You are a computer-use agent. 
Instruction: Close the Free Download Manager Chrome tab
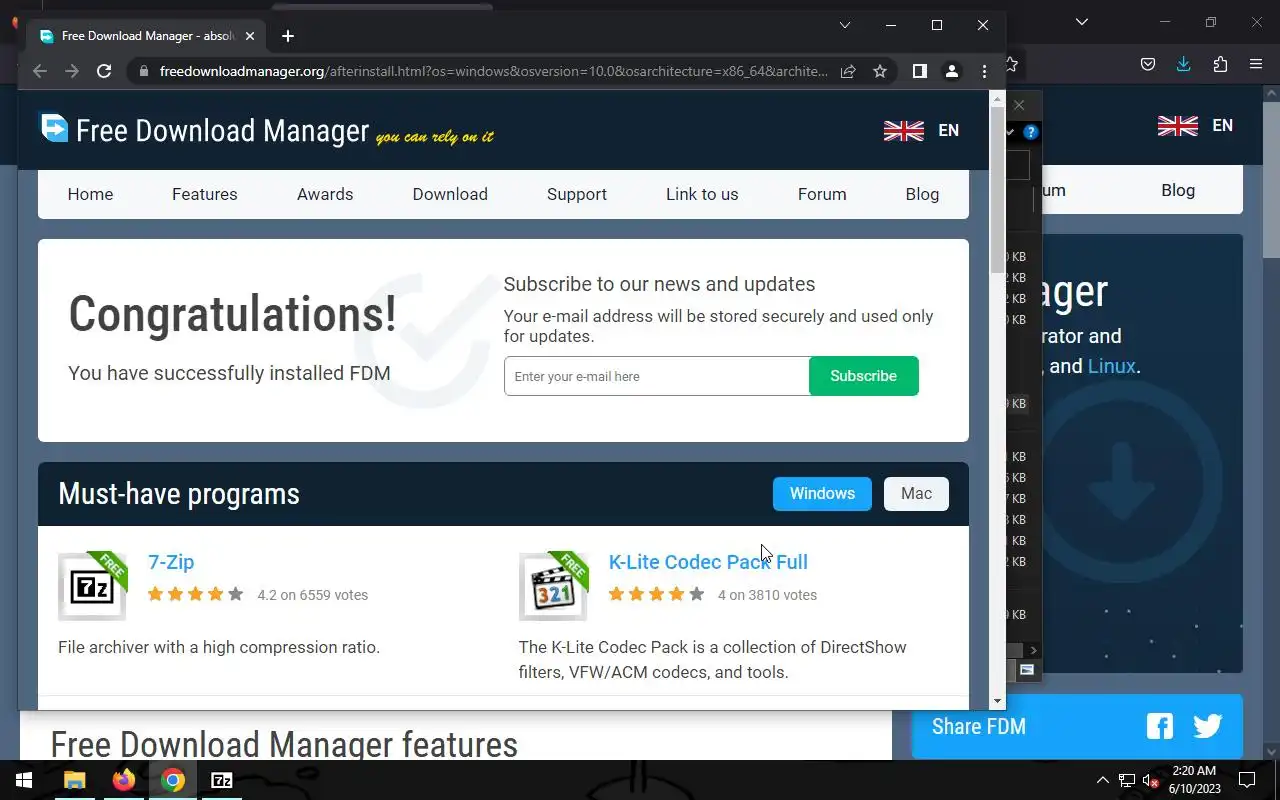tap(250, 36)
